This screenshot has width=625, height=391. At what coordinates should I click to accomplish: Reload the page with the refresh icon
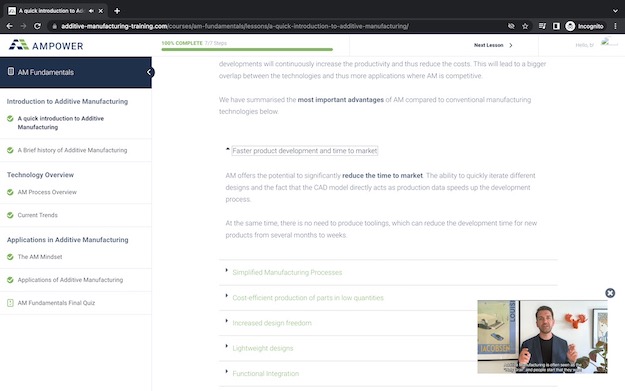pyautogui.click(x=37, y=26)
